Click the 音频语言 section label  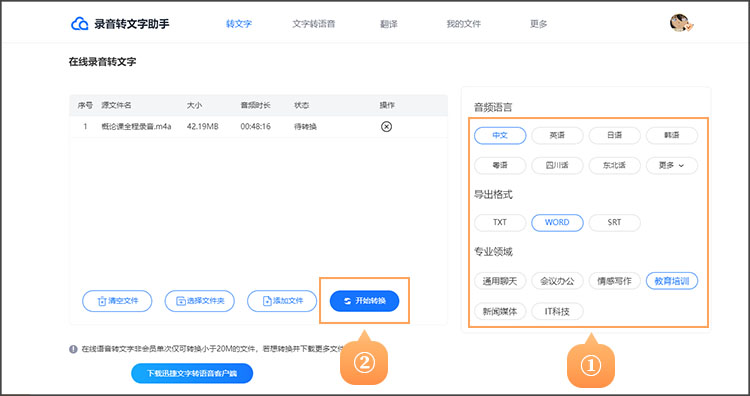coord(493,108)
